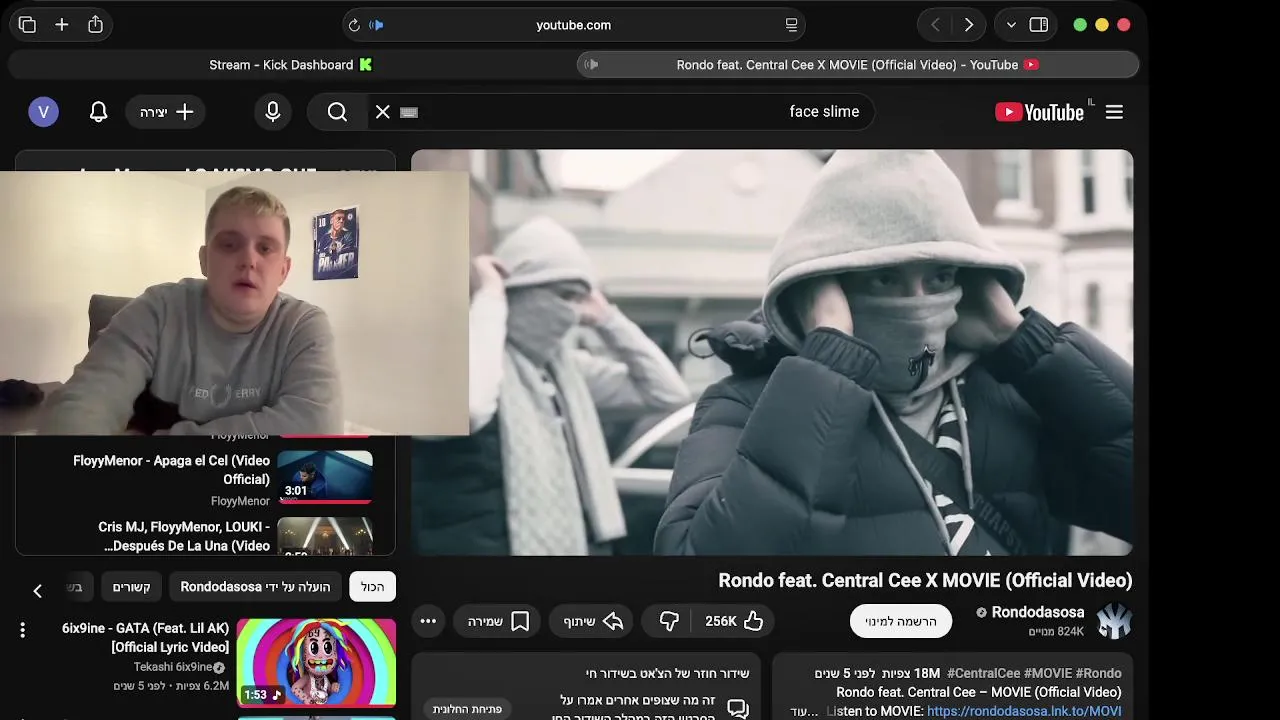Image resolution: width=1280 pixels, height=720 pixels.
Task: Click the #CentralCee hashtag
Action: click(984, 674)
